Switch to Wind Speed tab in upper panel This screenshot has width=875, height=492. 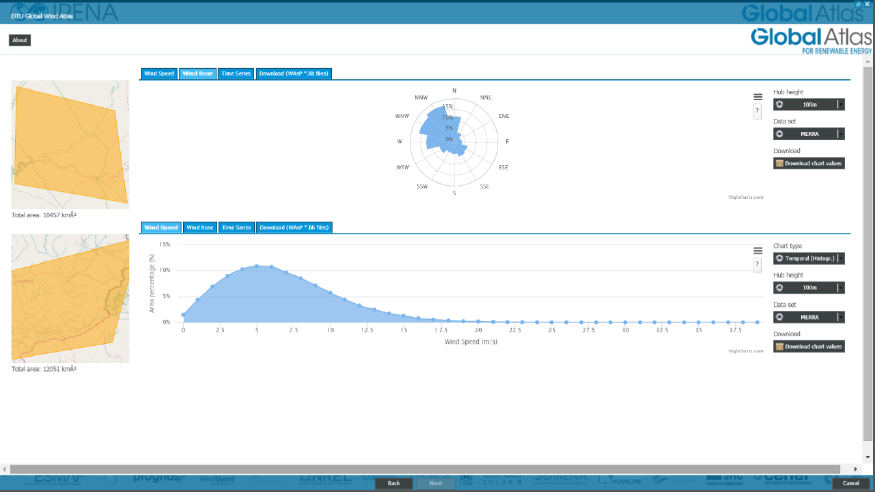click(159, 73)
